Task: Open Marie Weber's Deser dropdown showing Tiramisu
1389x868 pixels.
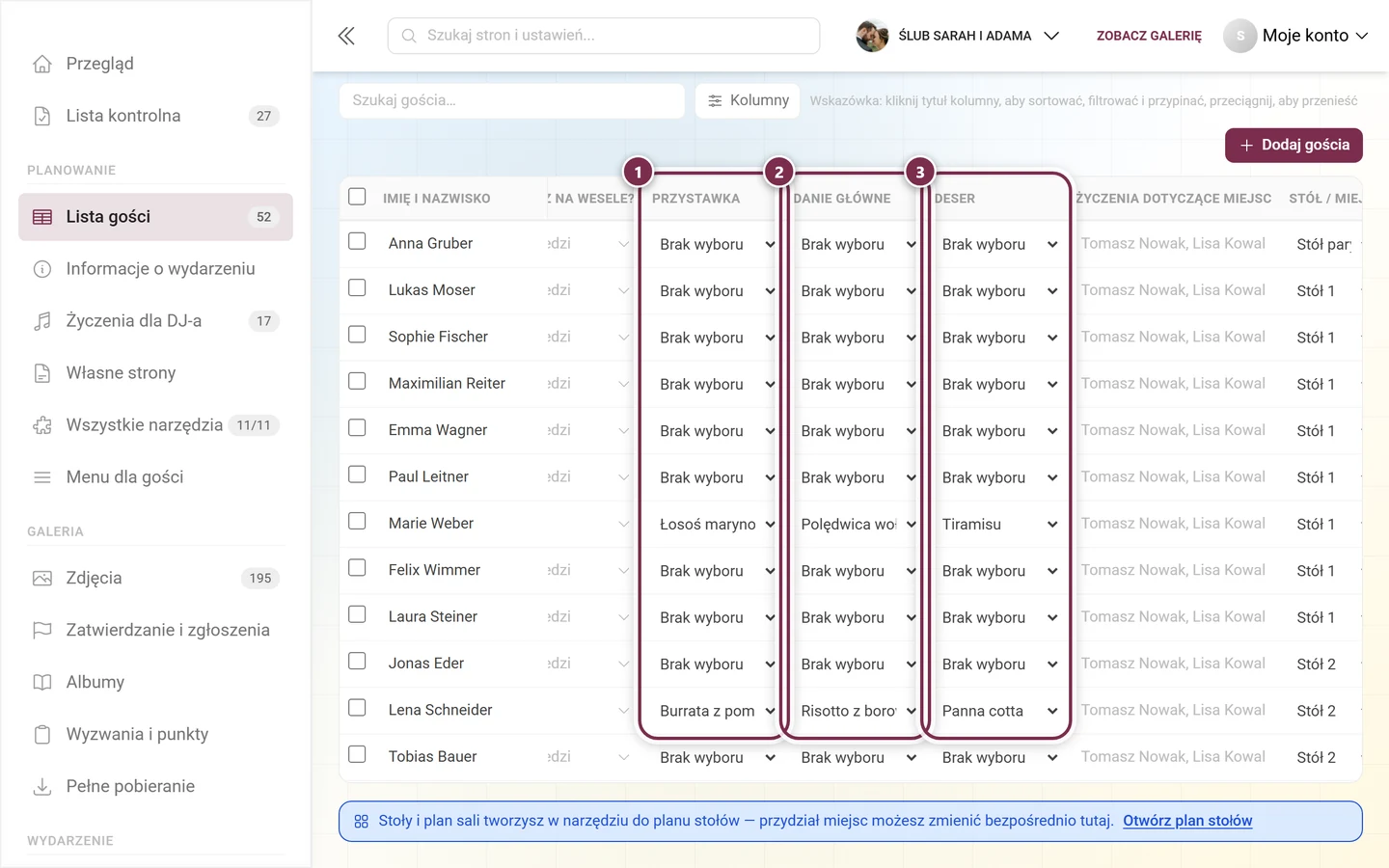Action: [x=999, y=525]
